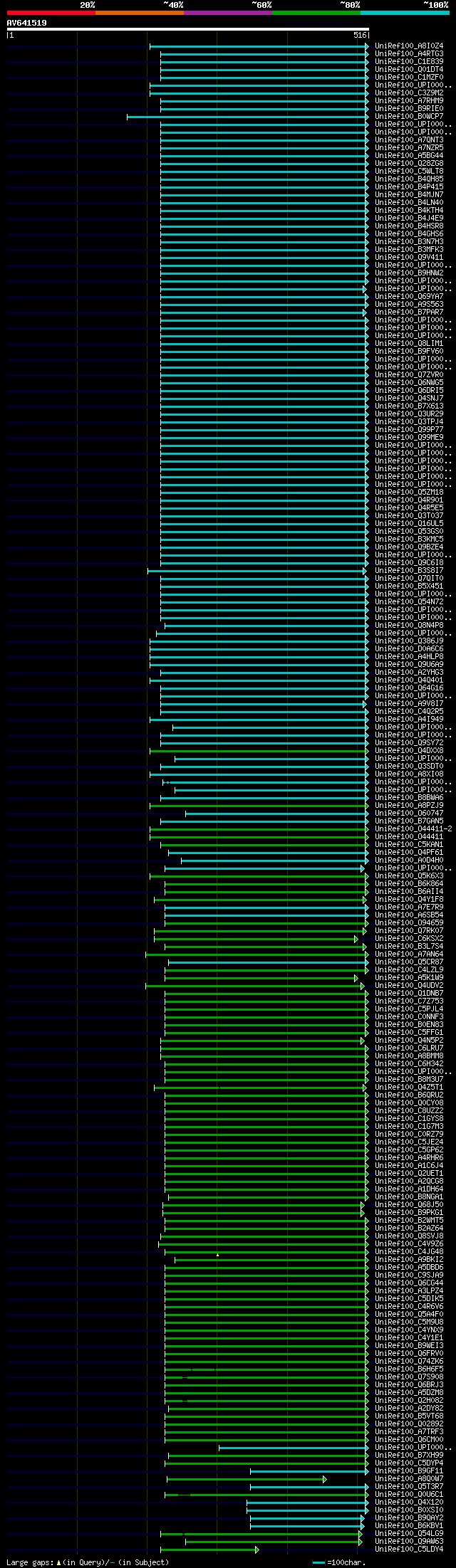Select the UniRef100_B9HNW2 label

(409, 273)
